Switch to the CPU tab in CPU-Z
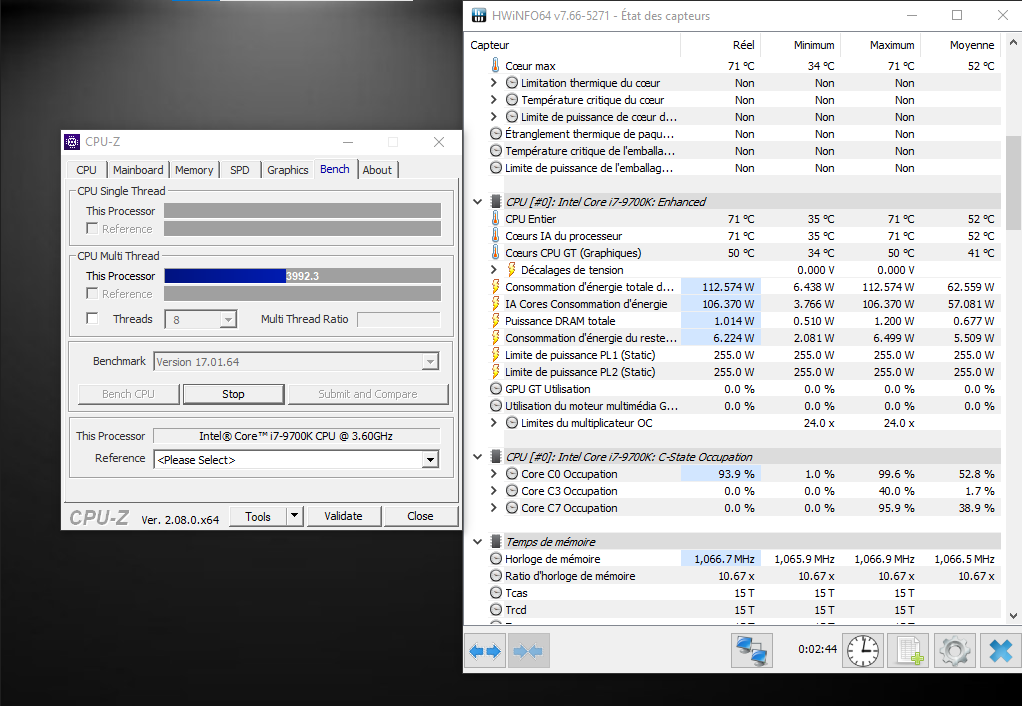Screen dimensions: 1023x706 pos(86,170)
